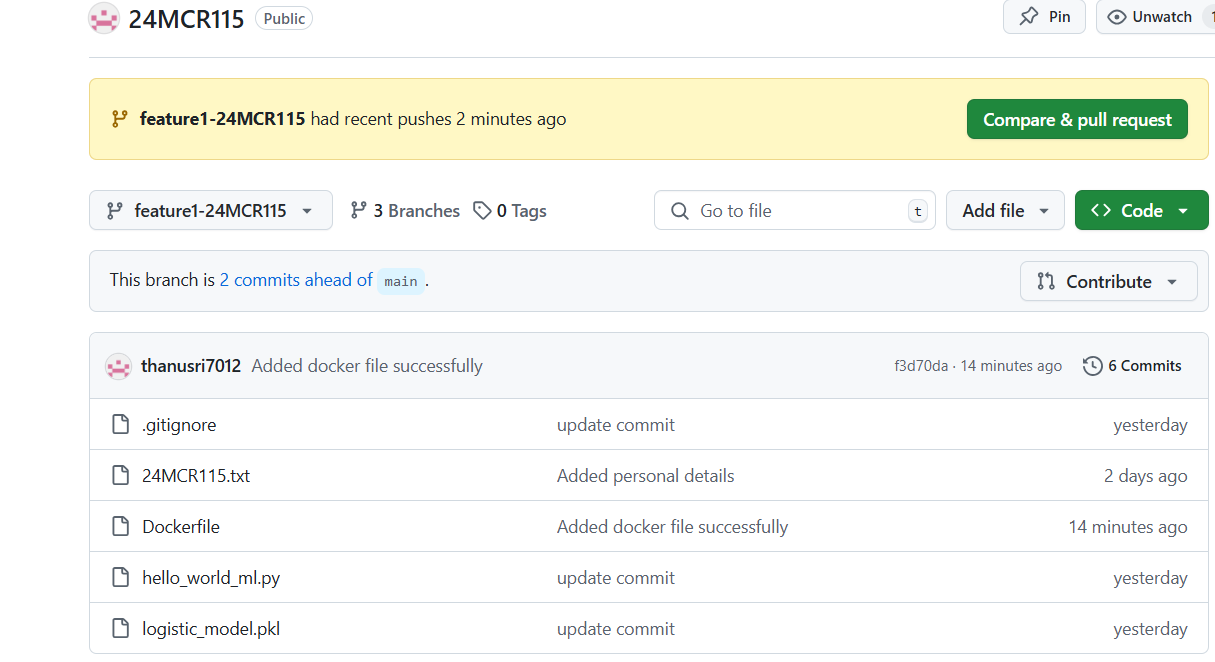Open Dockerfile row's Added docker file successfully message
The width and height of the screenshot is (1215, 662).
tap(673, 527)
